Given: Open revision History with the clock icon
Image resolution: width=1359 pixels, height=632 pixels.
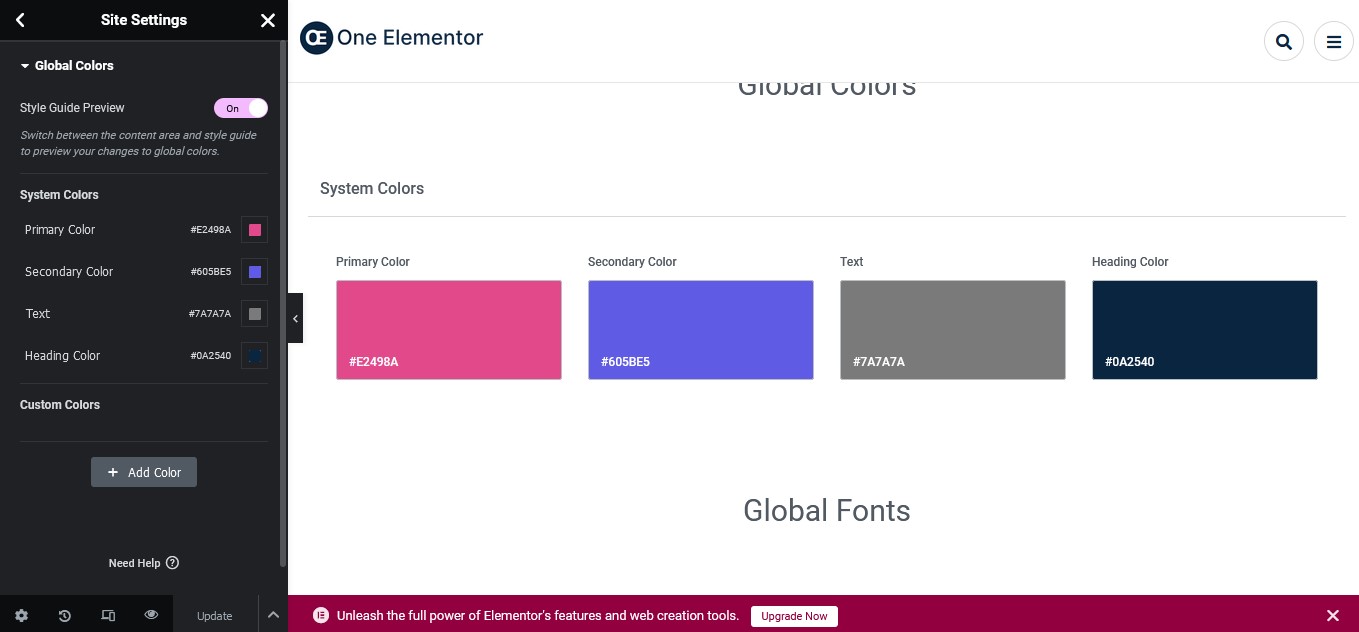Looking at the screenshot, I should click(64, 615).
